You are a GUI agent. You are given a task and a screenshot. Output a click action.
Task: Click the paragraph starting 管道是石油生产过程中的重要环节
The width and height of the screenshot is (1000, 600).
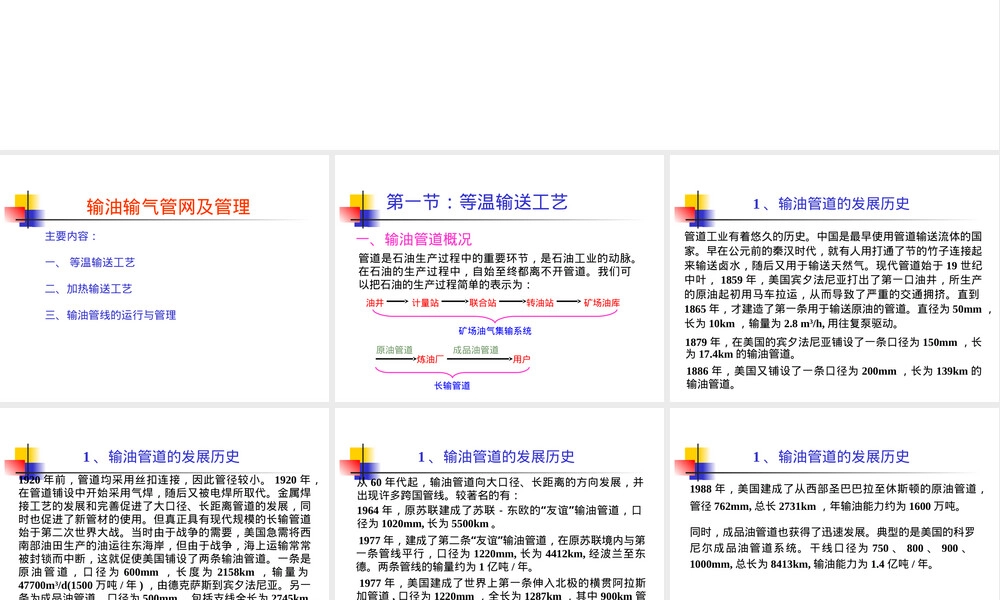point(499,272)
